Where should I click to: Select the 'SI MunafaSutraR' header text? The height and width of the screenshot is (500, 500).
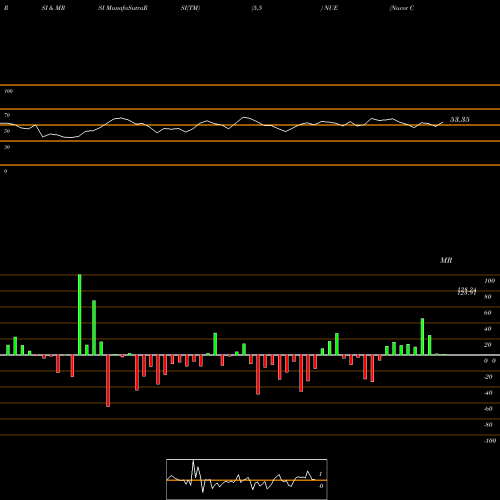click(x=123, y=8)
